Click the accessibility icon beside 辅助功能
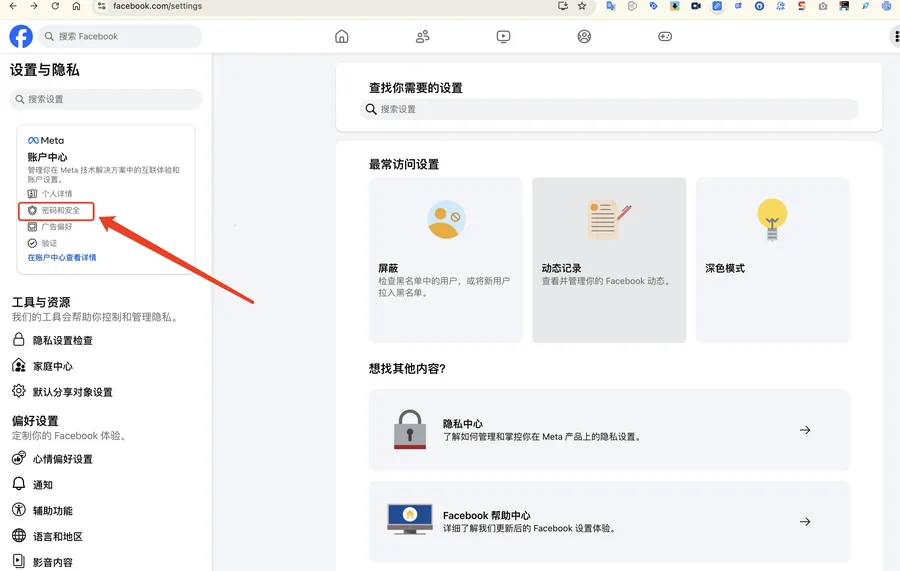 [x=18, y=510]
